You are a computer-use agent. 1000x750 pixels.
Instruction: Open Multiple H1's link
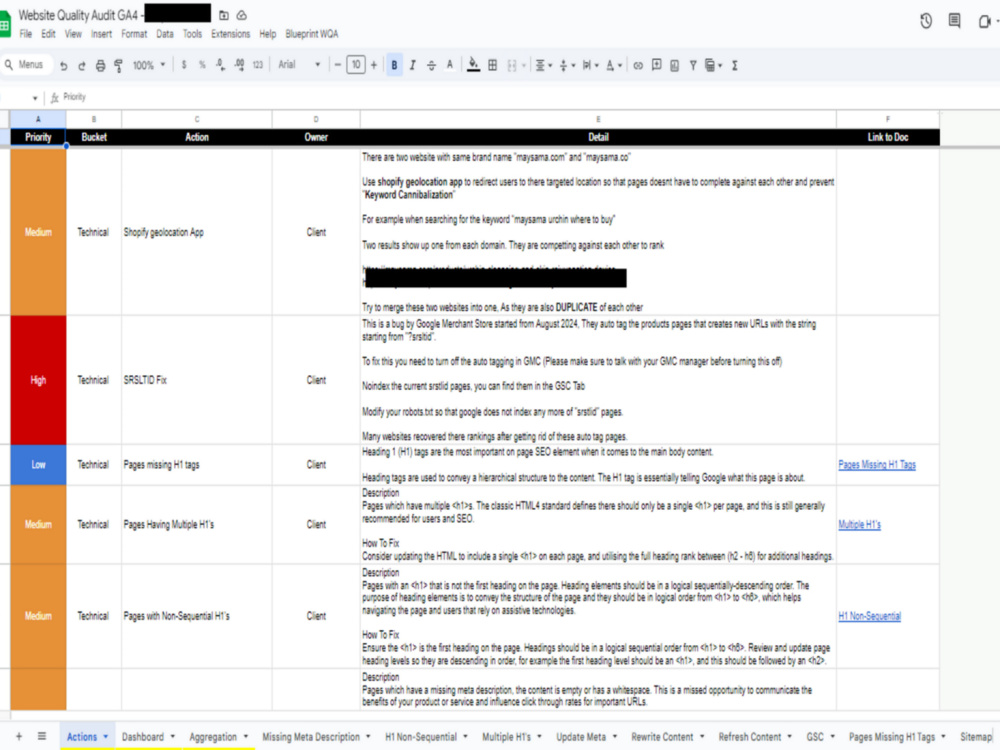pyautogui.click(x=859, y=525)
